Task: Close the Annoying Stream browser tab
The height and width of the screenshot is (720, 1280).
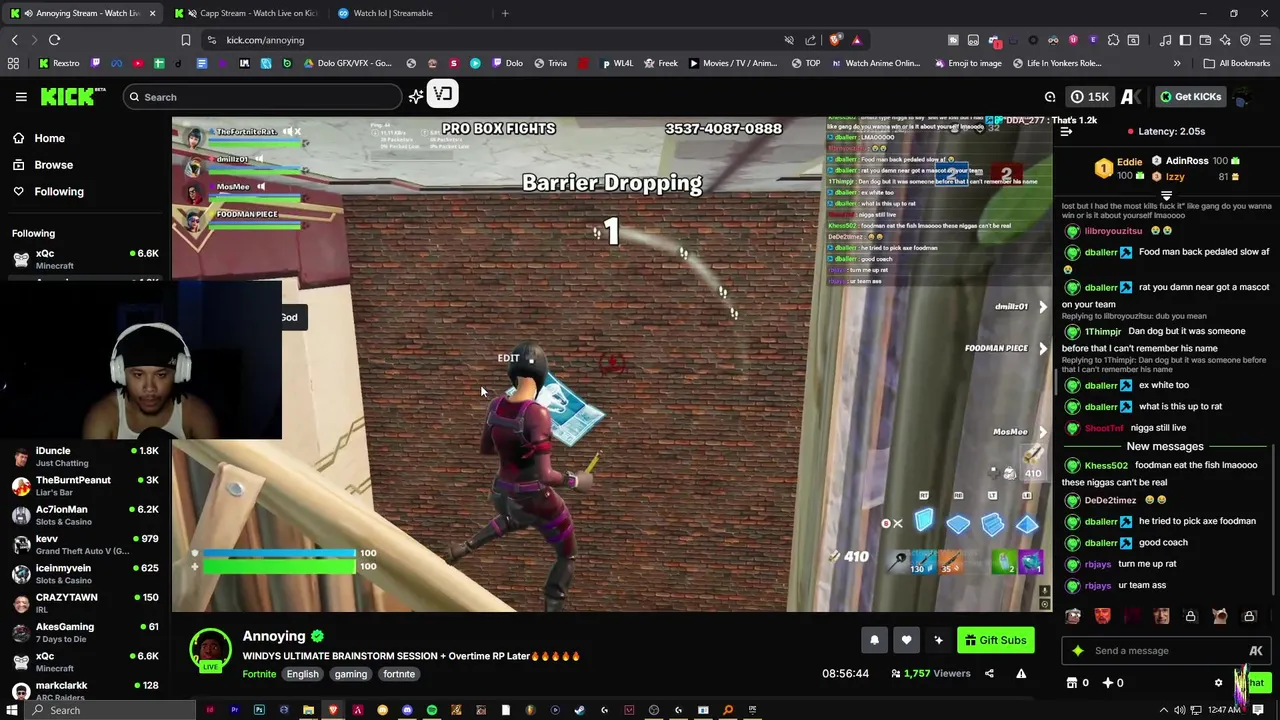Action: point(152,13)
